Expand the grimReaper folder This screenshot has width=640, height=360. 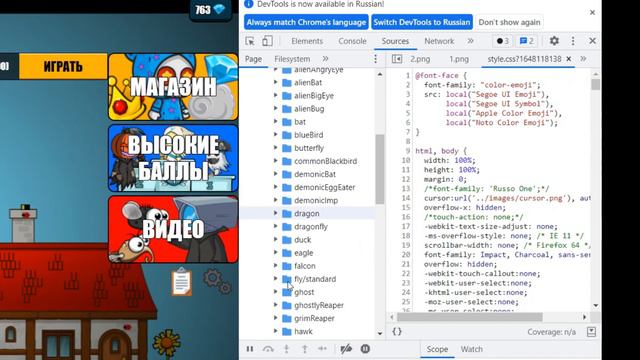(x=276, y=318)
